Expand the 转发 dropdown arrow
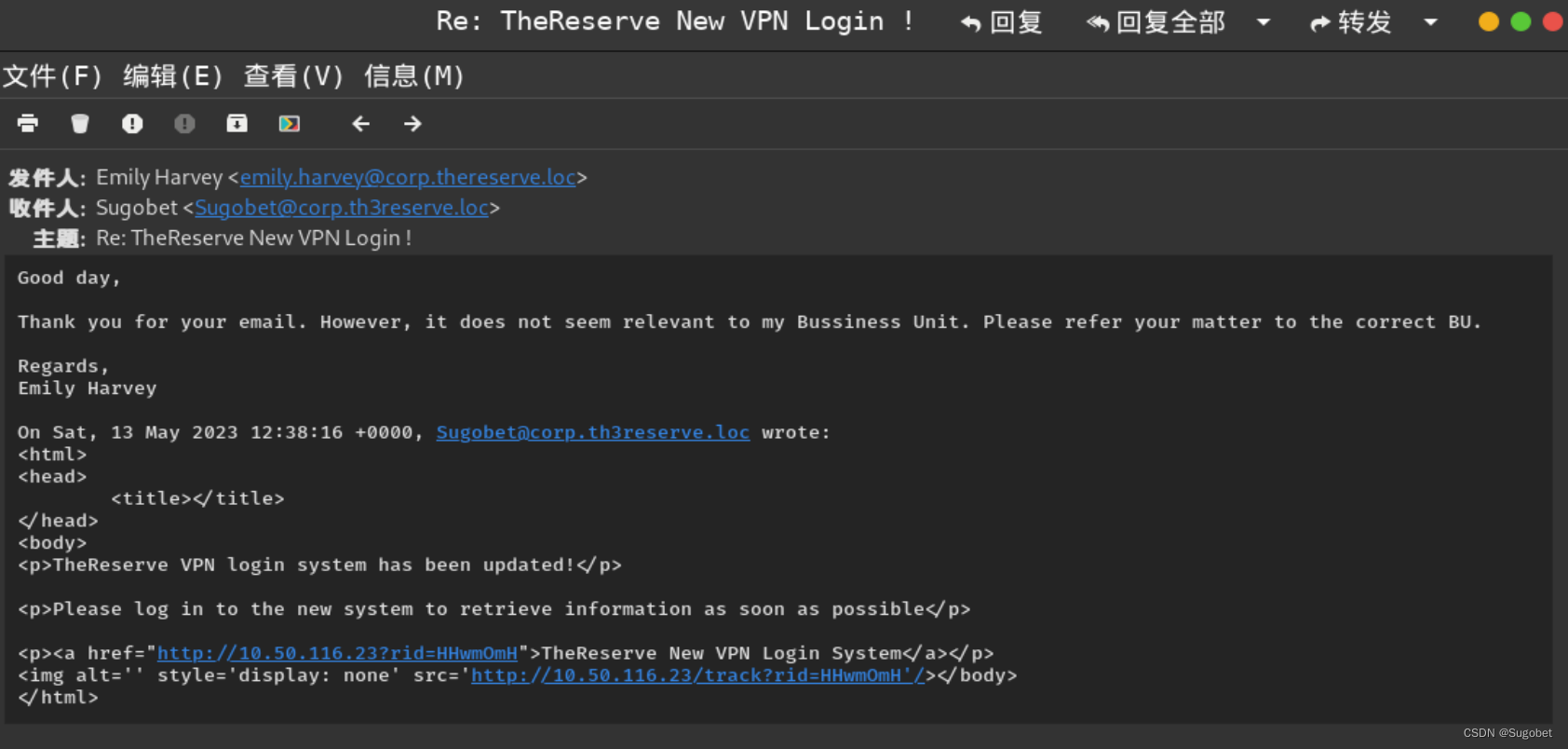 pyautogui.click(x=1431, y=22)
